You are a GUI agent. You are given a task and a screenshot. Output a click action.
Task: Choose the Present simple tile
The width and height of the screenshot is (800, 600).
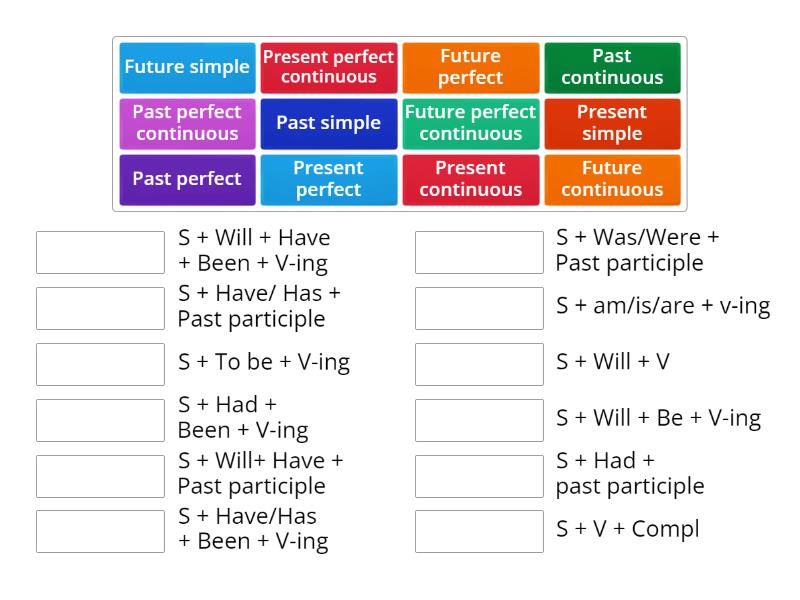612,123
